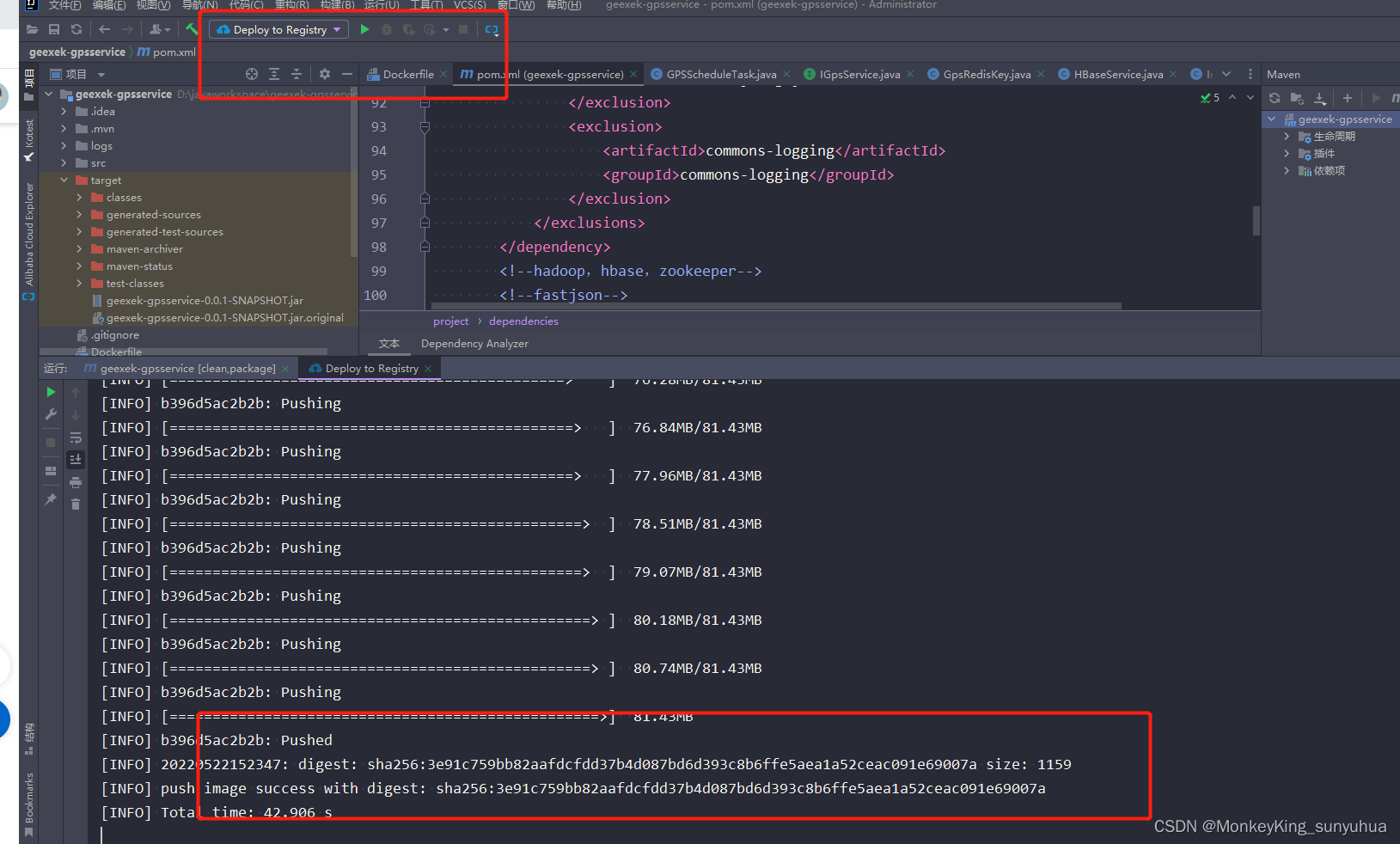1400x844 pixels.
Task: Toggle Scroll to End in Run console
Action: pos(76,459)
